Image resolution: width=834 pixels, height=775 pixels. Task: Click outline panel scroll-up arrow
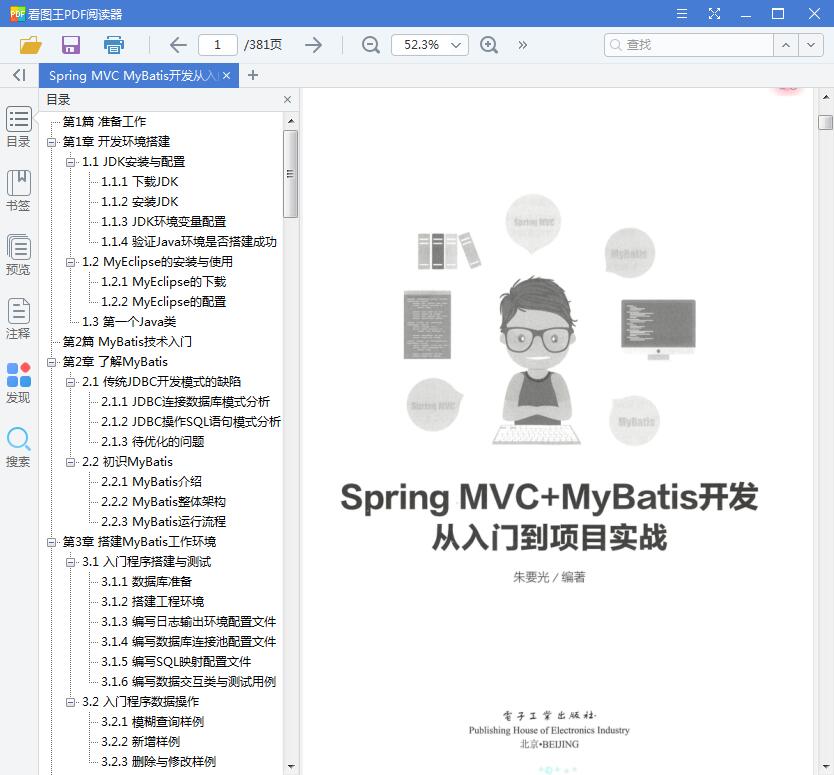291,121
